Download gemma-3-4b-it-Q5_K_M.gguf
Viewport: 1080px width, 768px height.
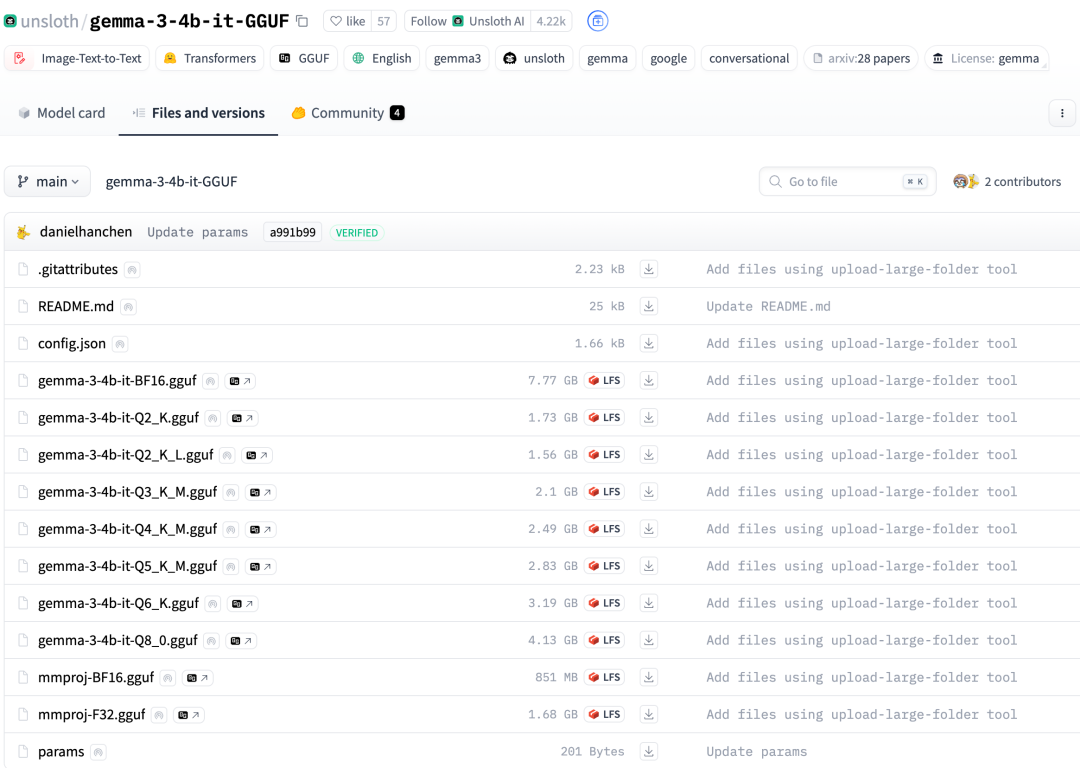click(648, 567)
